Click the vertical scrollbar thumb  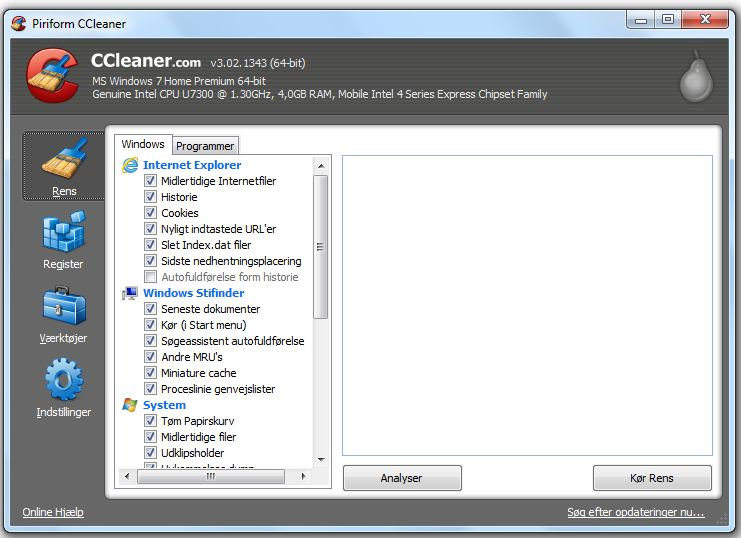(320, 246)
